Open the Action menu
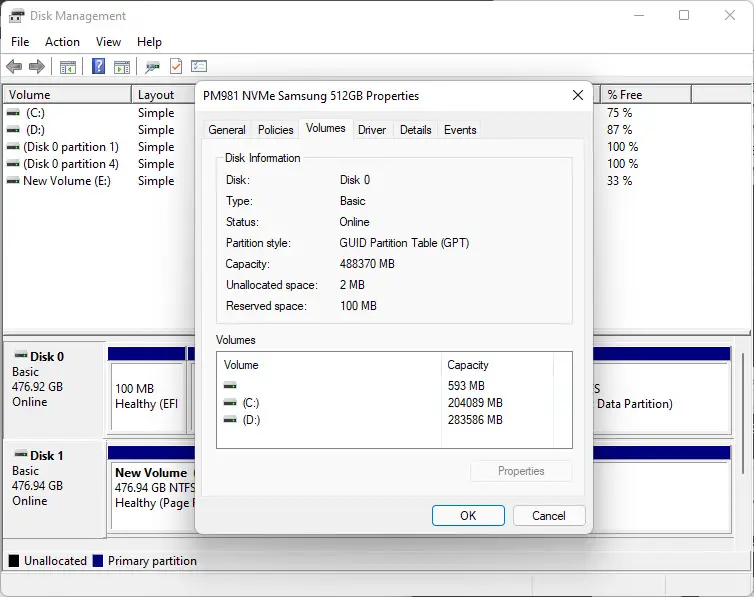The height and width of the screenshot is (597, 754). click(x=62, y=42)
